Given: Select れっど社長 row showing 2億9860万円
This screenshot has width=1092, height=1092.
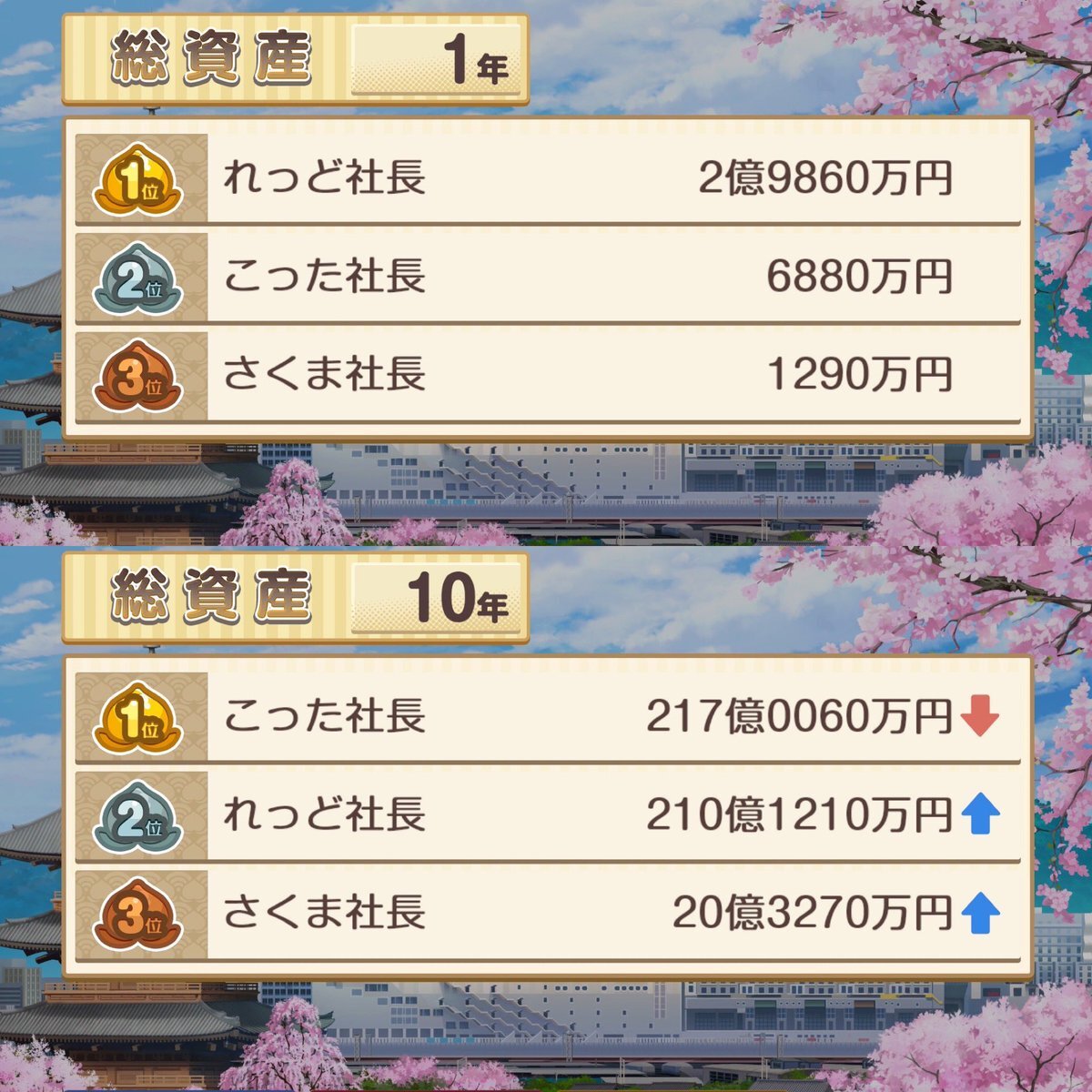Looking at the screenshot, I should tap(548, 178).
